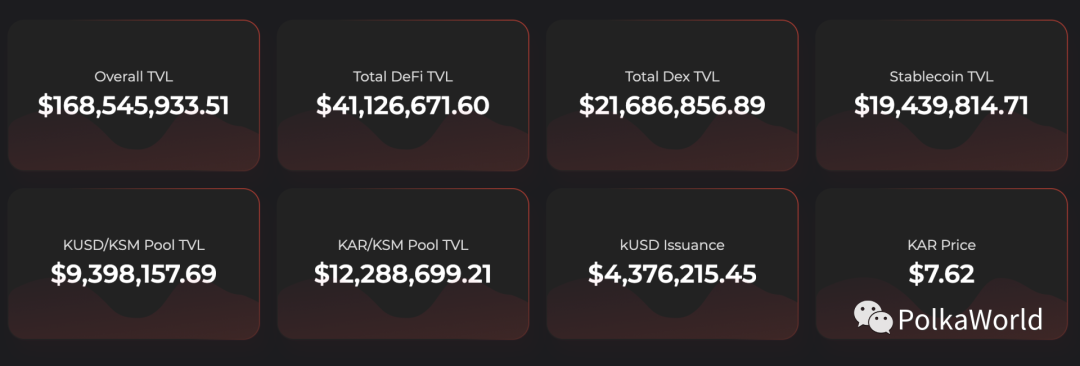
Task: Open the KUSD/KSM Pool TVL card
Action: 134,264
